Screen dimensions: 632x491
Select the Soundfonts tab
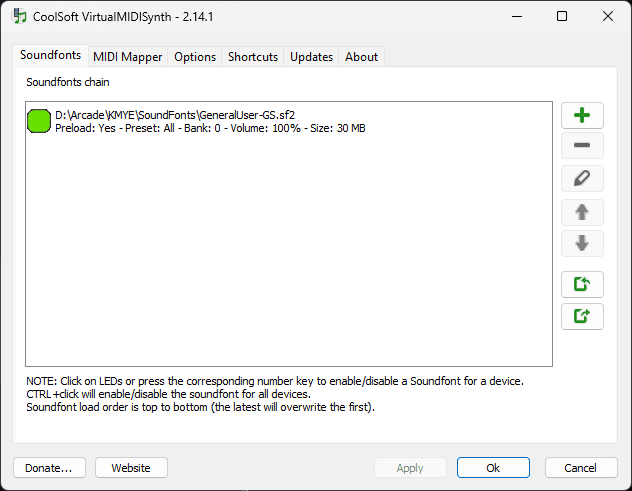(50, 55)
